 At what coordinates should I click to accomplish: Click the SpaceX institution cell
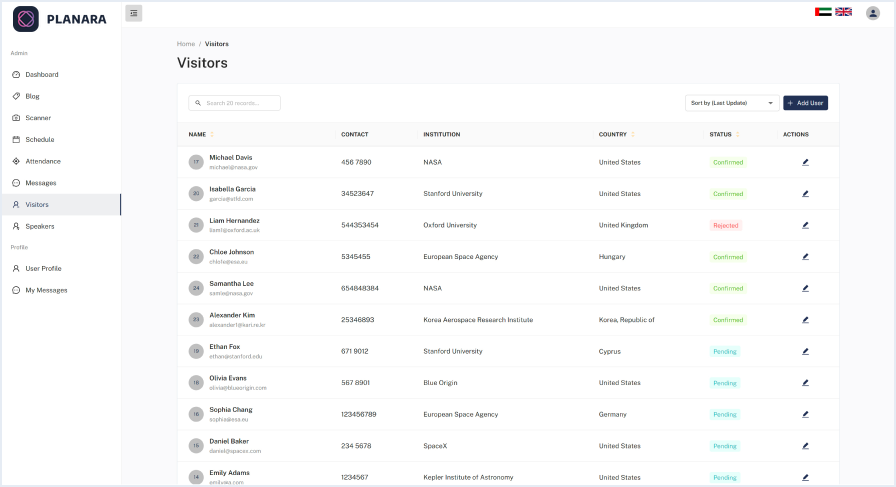[435, 446]
